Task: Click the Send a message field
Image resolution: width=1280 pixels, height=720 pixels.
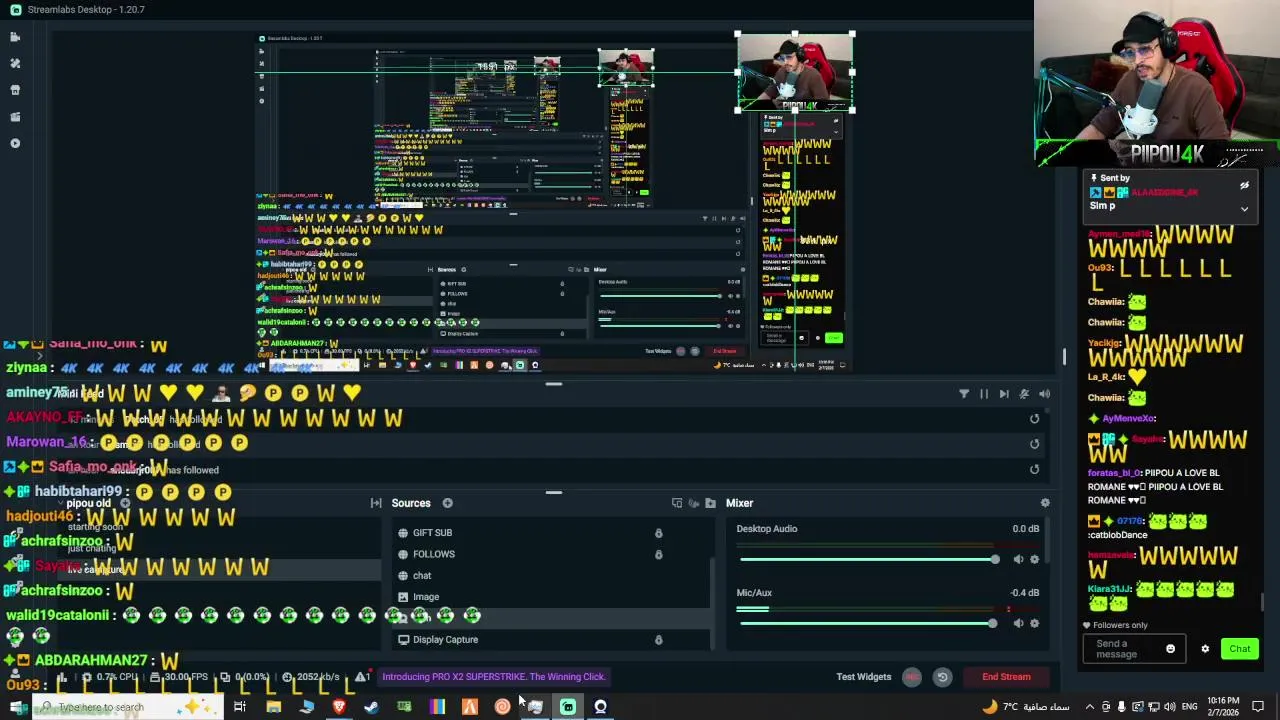Action: click(x=1133, y=649)
